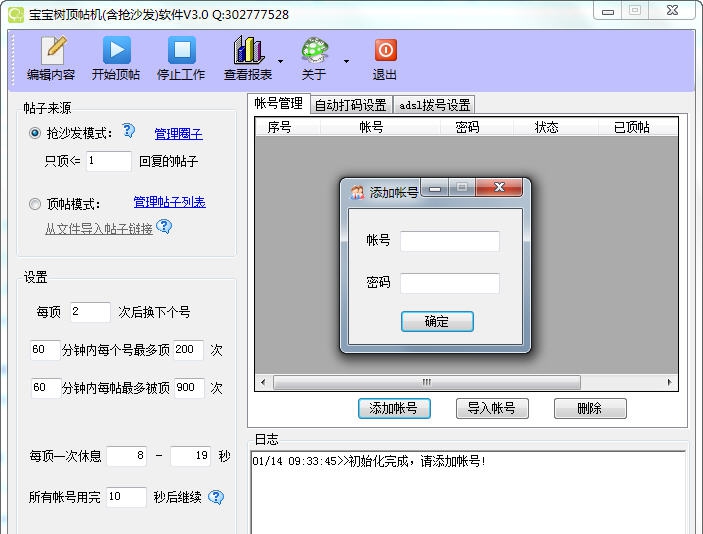Click the 删除 button
This screenshot has width=703, height=534.
tap(590, 408)
